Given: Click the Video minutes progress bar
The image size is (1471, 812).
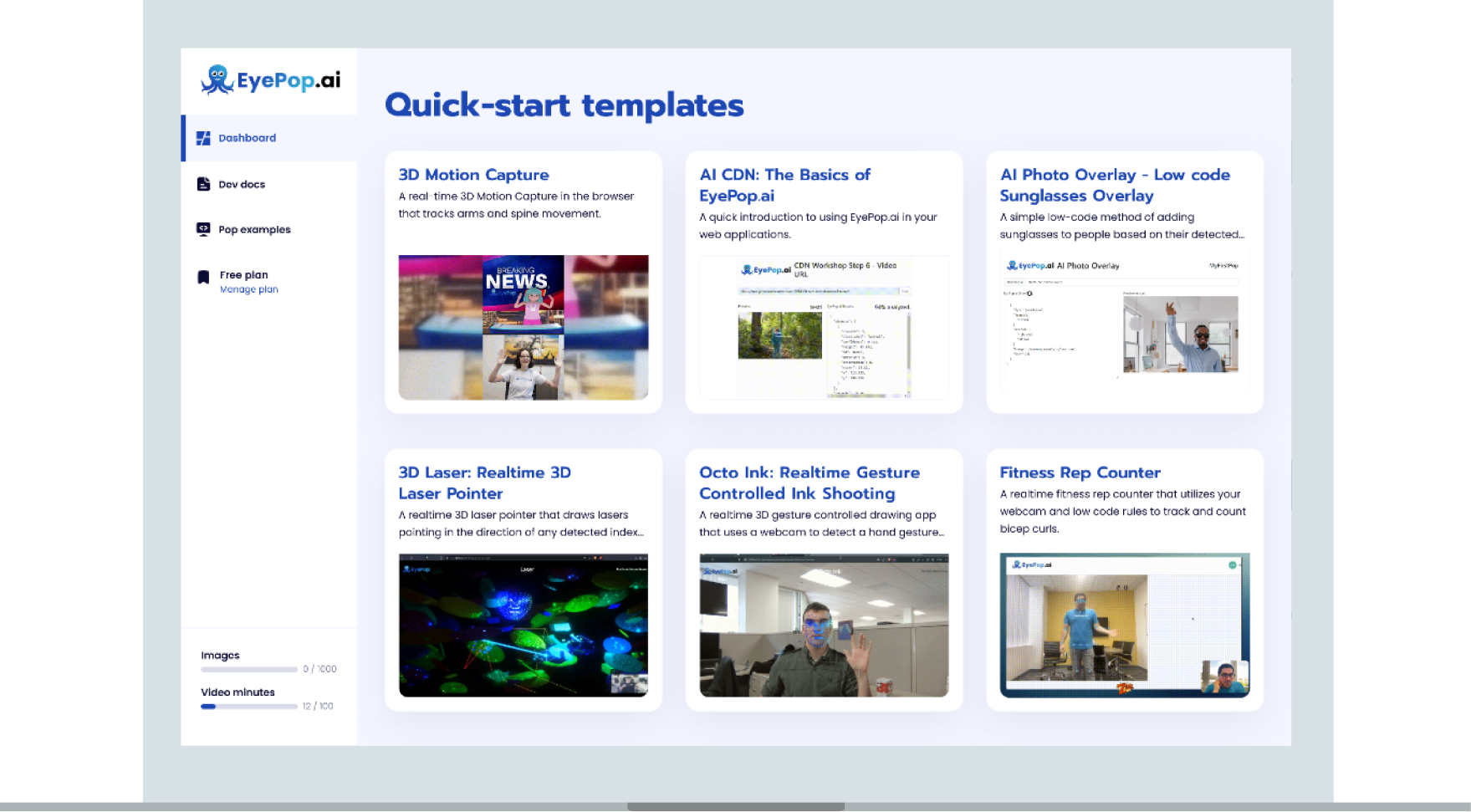Looking at the screenshot, I should (x=248, y=706).
